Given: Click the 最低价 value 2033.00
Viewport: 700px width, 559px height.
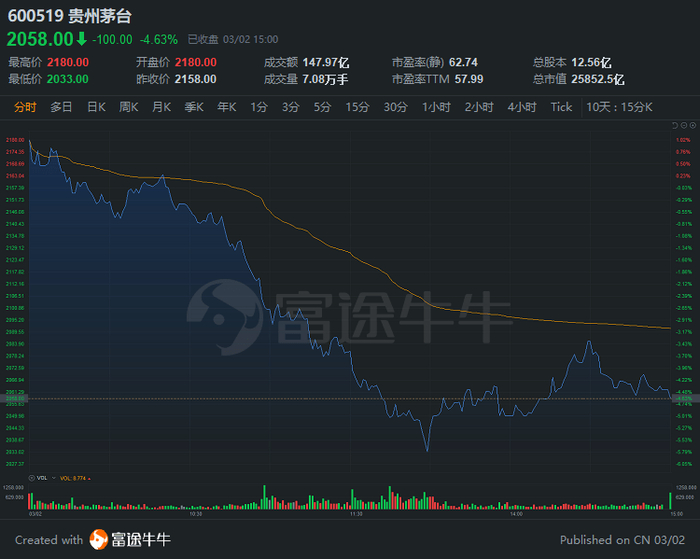Looking at the screenshot, I should [x=68, y=79].
